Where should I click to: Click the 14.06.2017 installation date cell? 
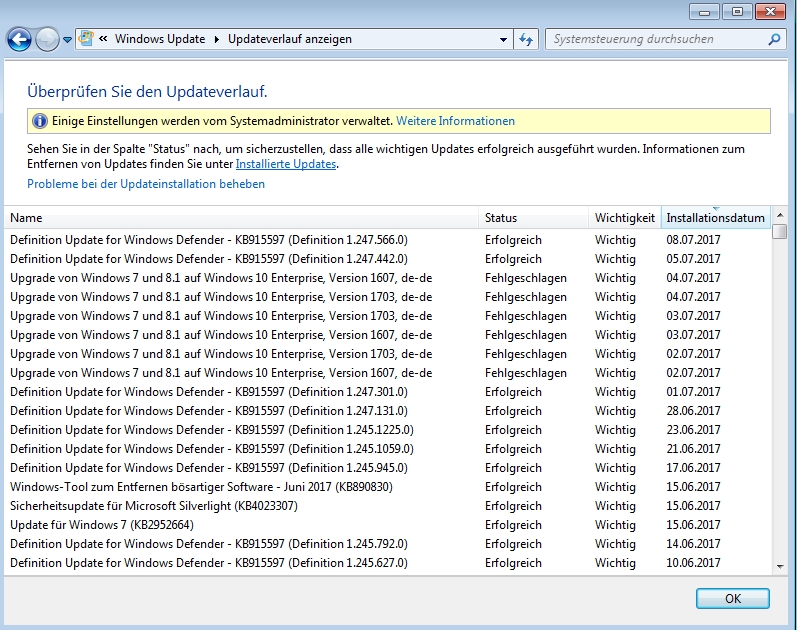pyautogui.click(x=693, y=544)
